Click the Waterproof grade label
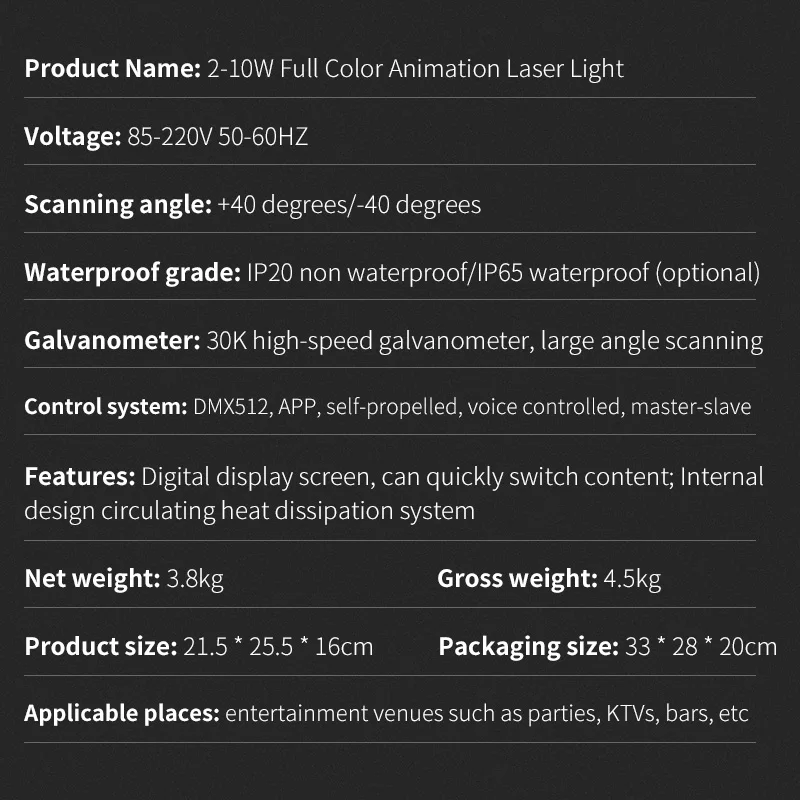The width and height of the screenshot is (800, 800). [x=133, y=273]
